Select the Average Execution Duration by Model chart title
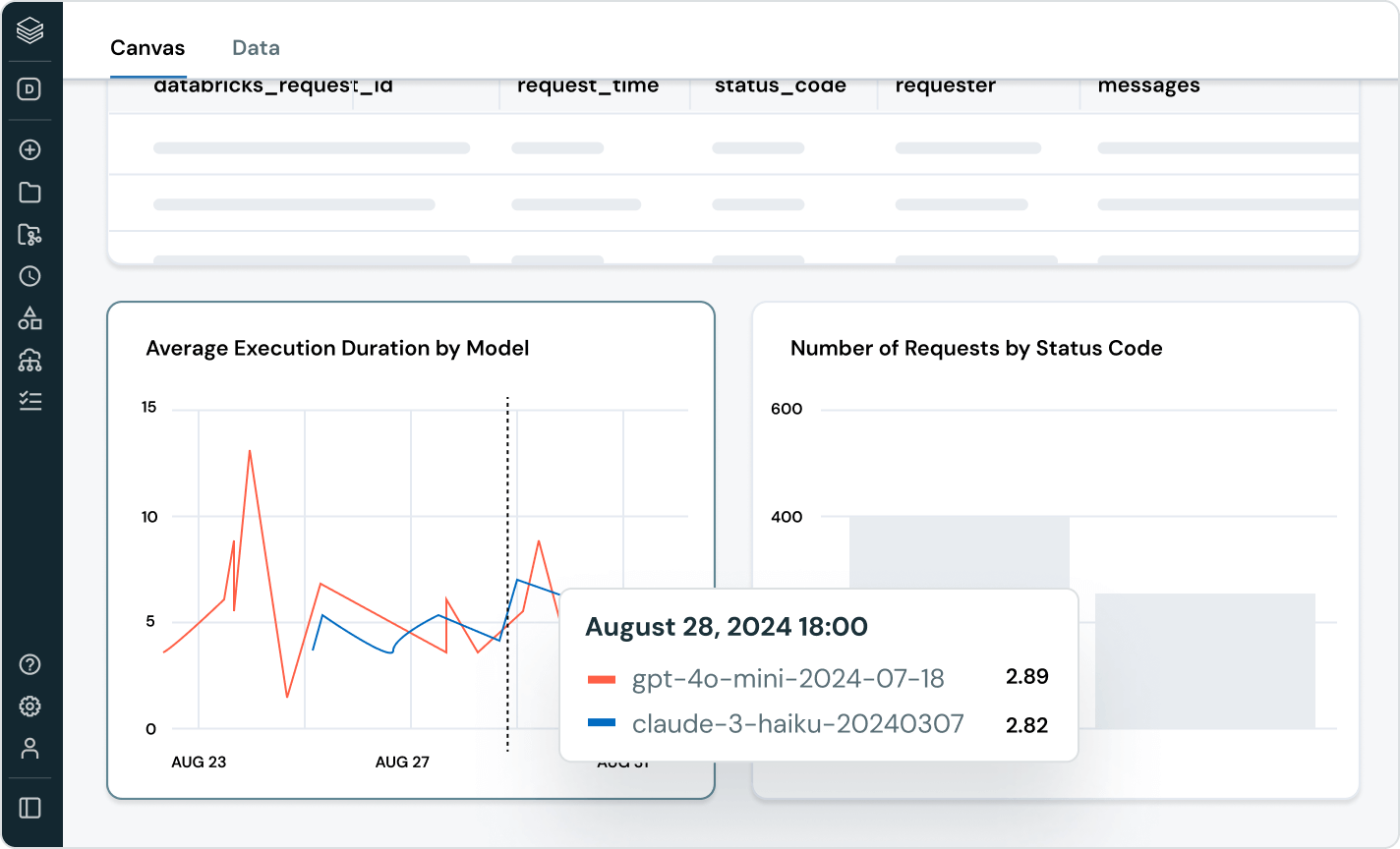1400x849 pixels. click(x=337, y=348)
